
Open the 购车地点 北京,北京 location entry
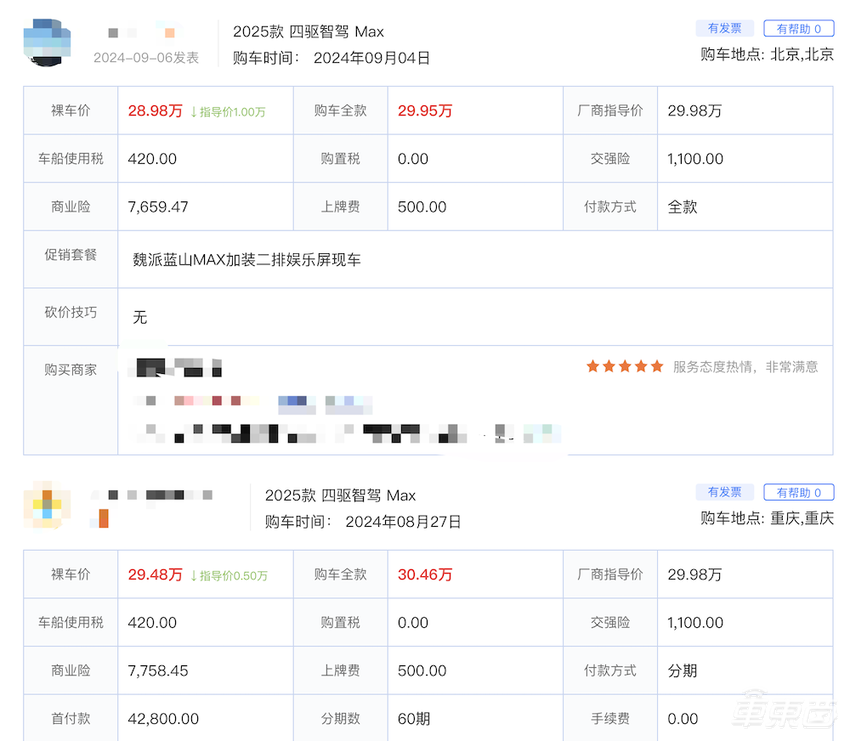point(769,52)
